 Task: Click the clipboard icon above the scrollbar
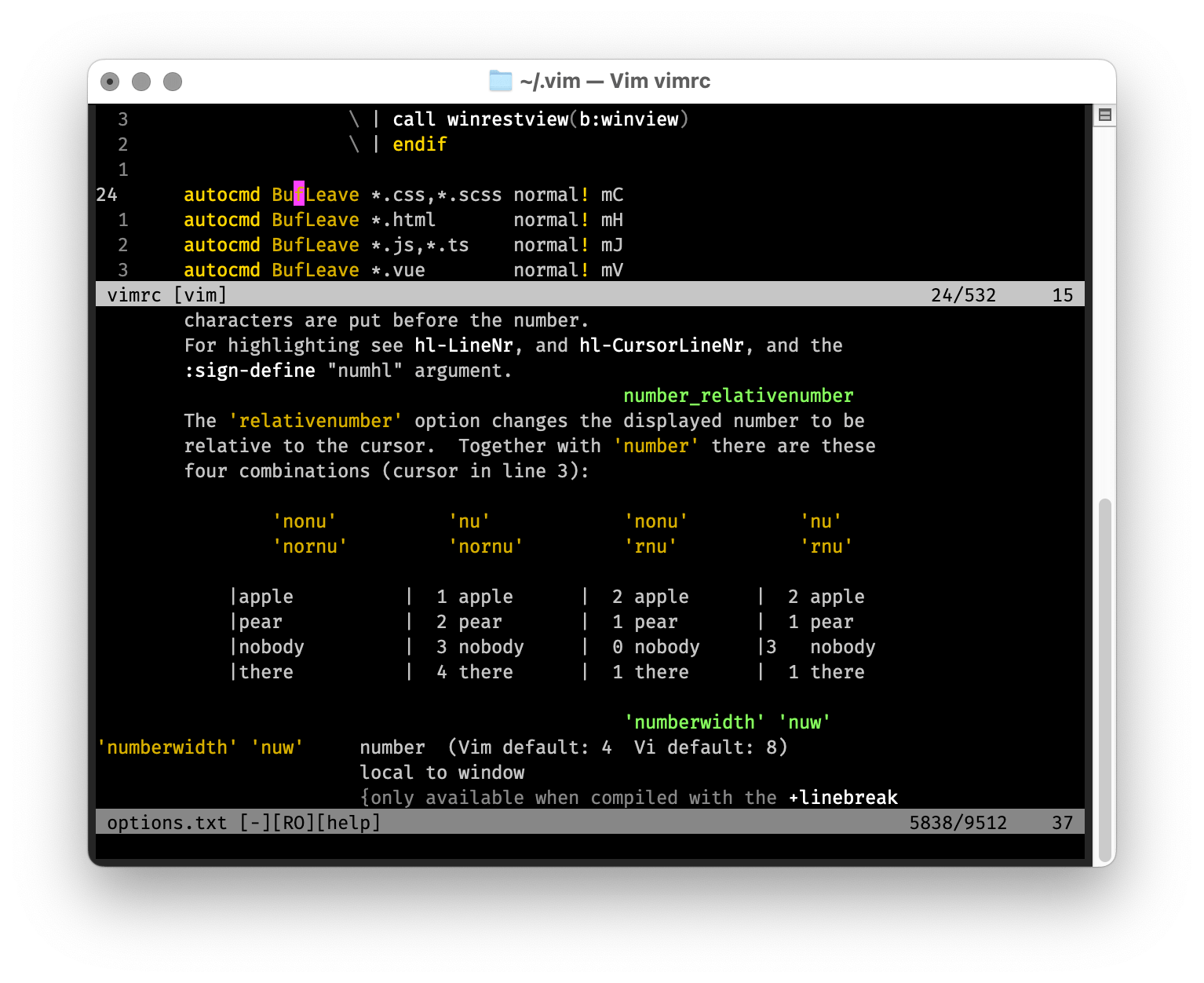[x=1104, y=114]
